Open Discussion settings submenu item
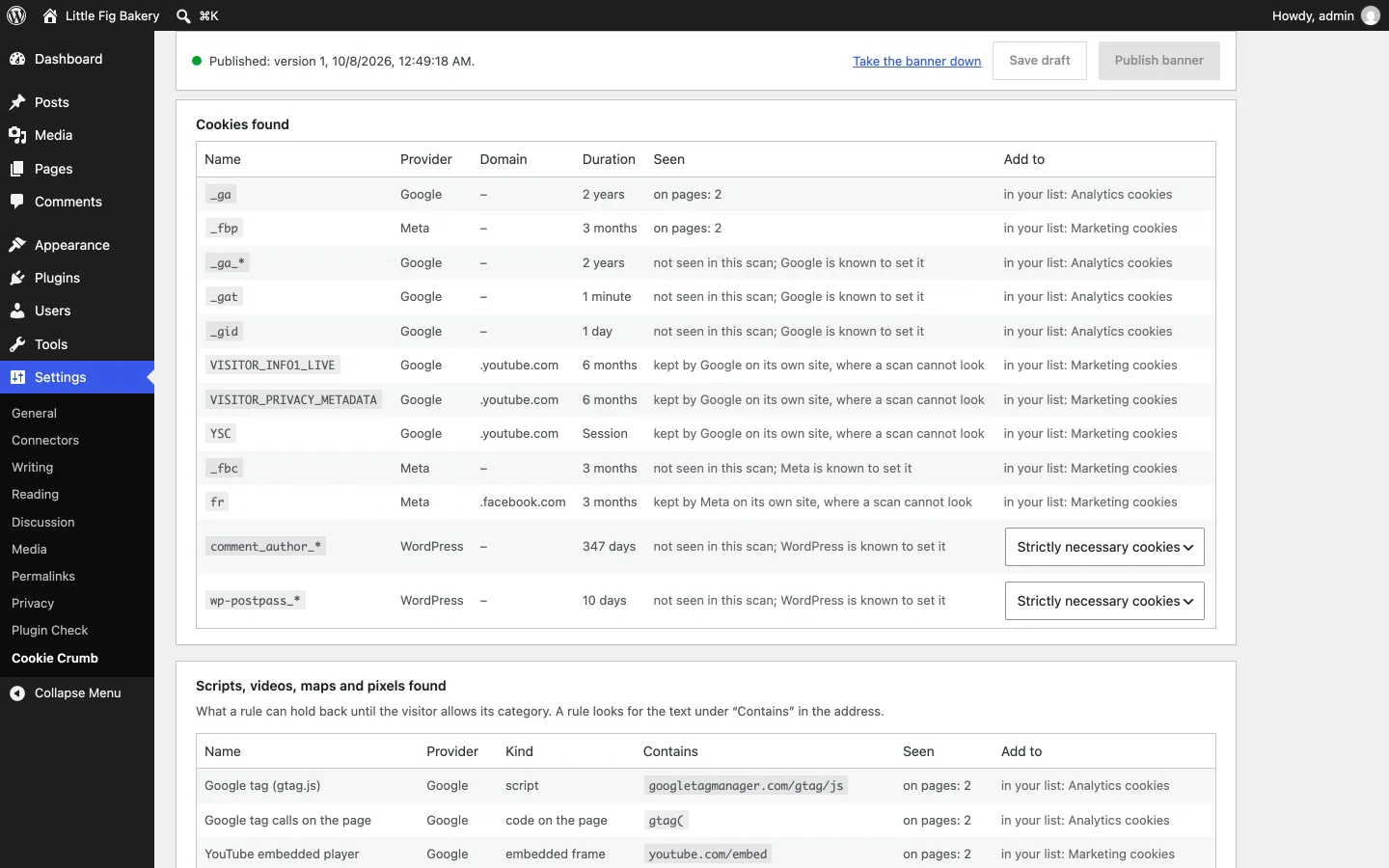Viewport: 1389px width, 868px height. [43, 522]
